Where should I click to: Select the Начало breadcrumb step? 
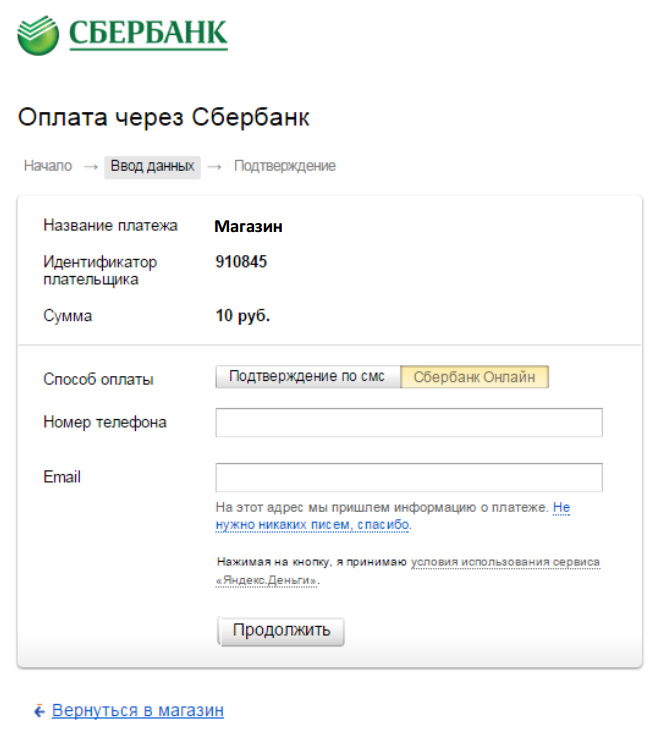48,166
